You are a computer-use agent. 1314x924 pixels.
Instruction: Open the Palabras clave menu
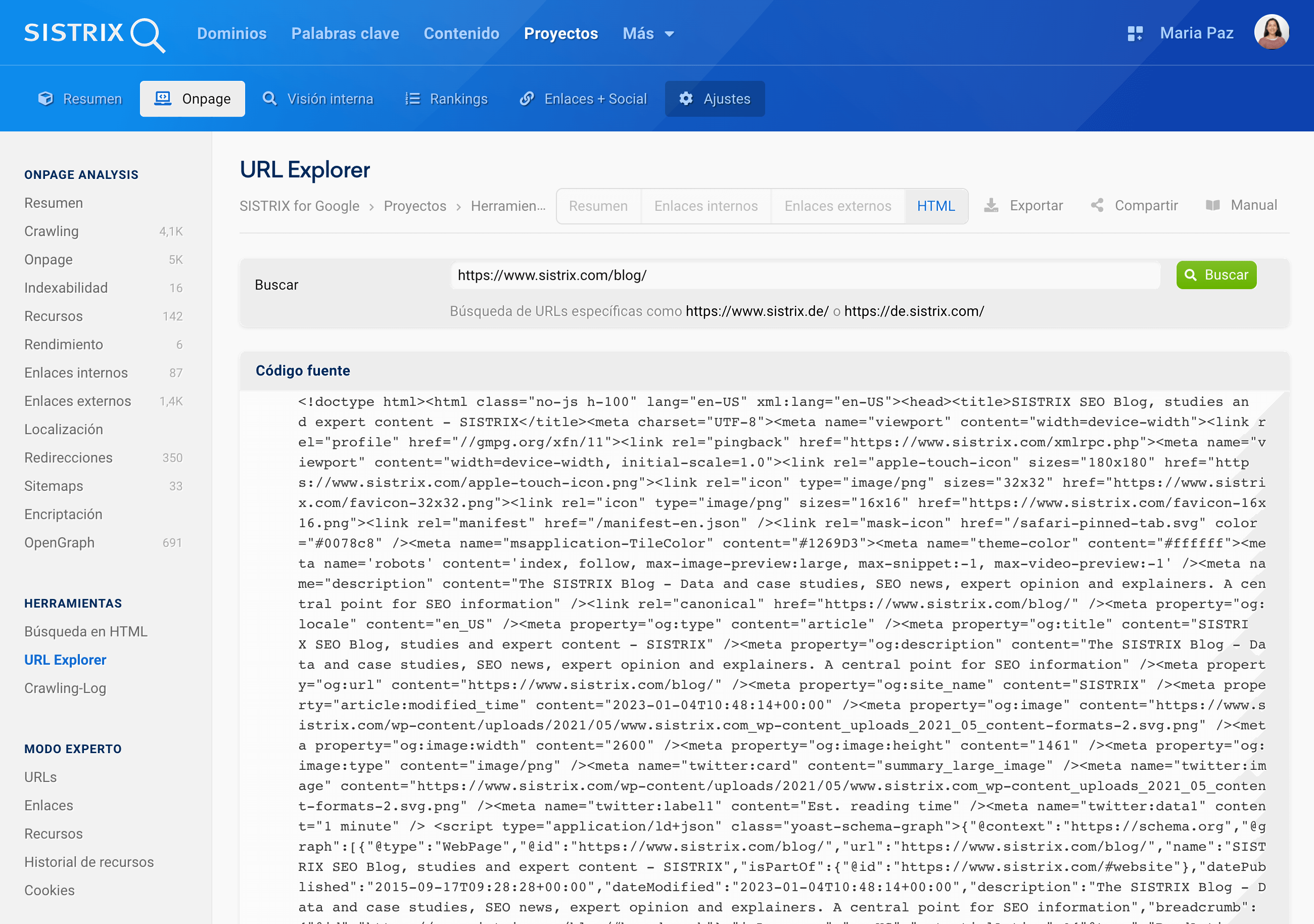[x=345, y=34]
